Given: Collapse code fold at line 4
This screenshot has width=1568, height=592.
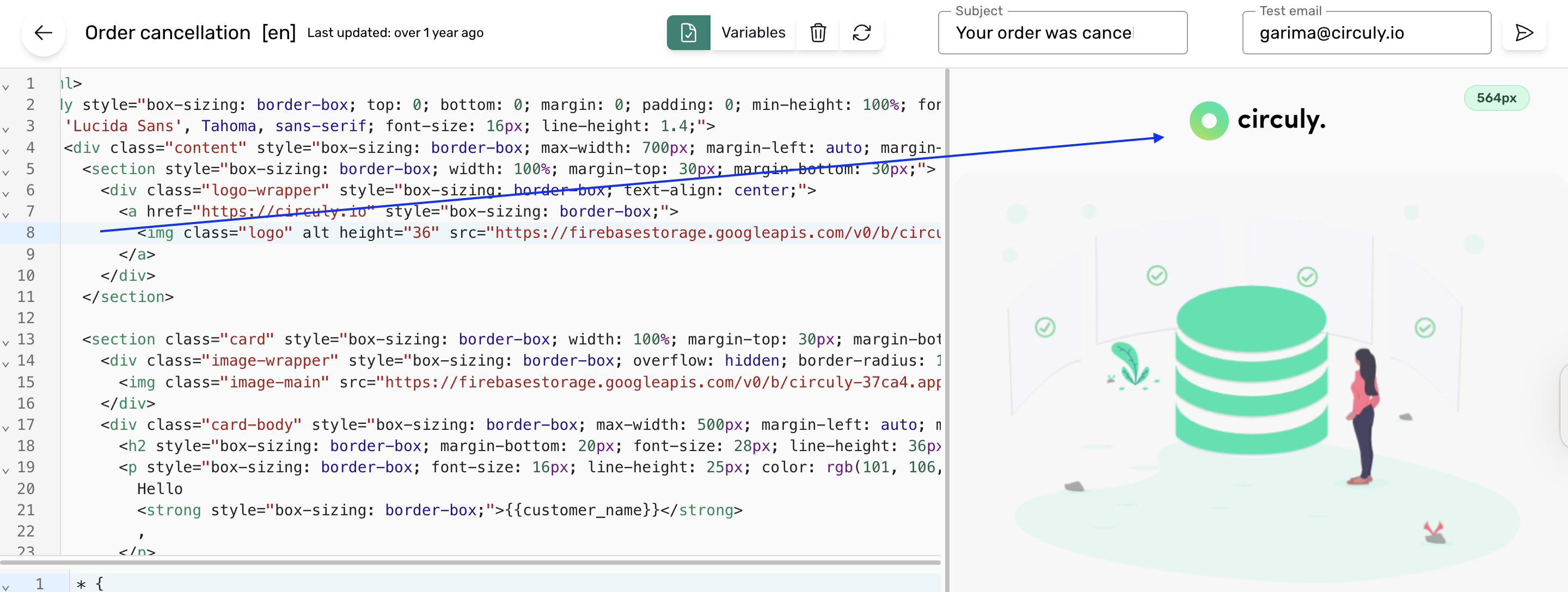Looking at the screenshot, I should coord(6,151).
